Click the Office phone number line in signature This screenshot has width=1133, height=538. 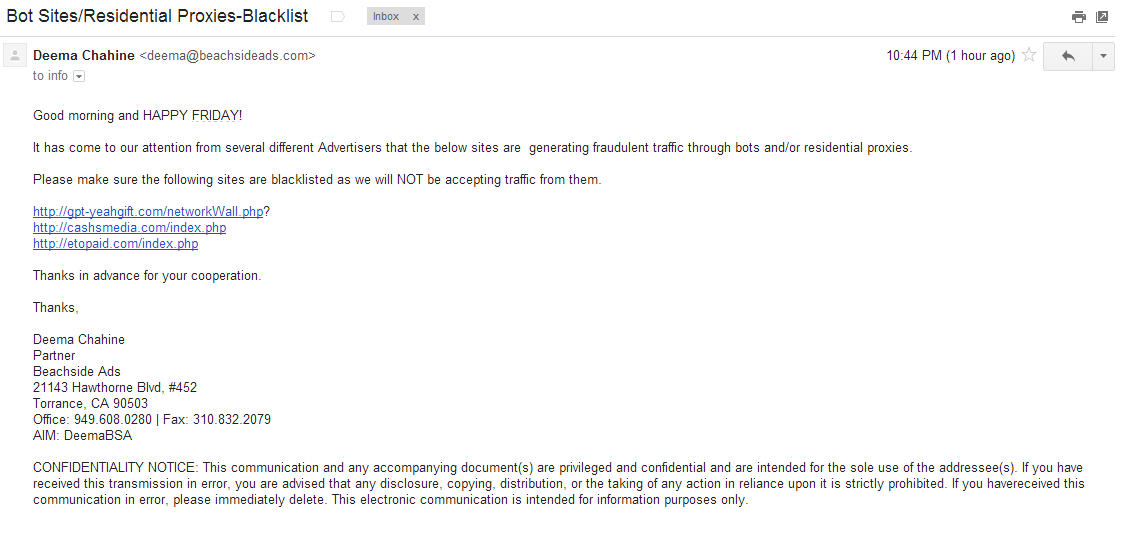[x=151, y=419]
